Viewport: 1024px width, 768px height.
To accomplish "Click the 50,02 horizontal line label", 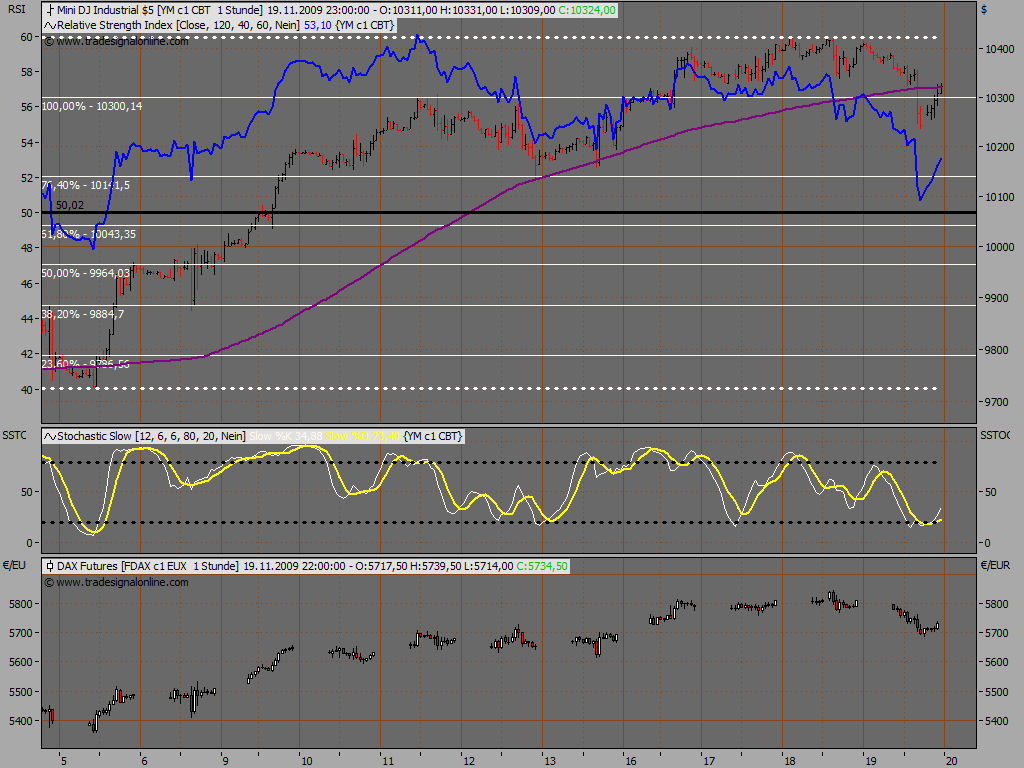I will point(70,206).
